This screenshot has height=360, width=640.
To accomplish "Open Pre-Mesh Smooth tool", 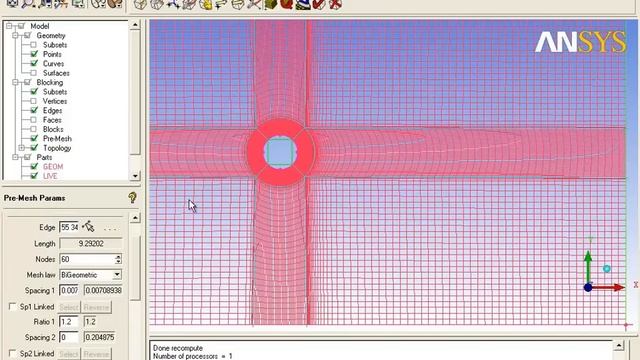I will click(303, 4).
